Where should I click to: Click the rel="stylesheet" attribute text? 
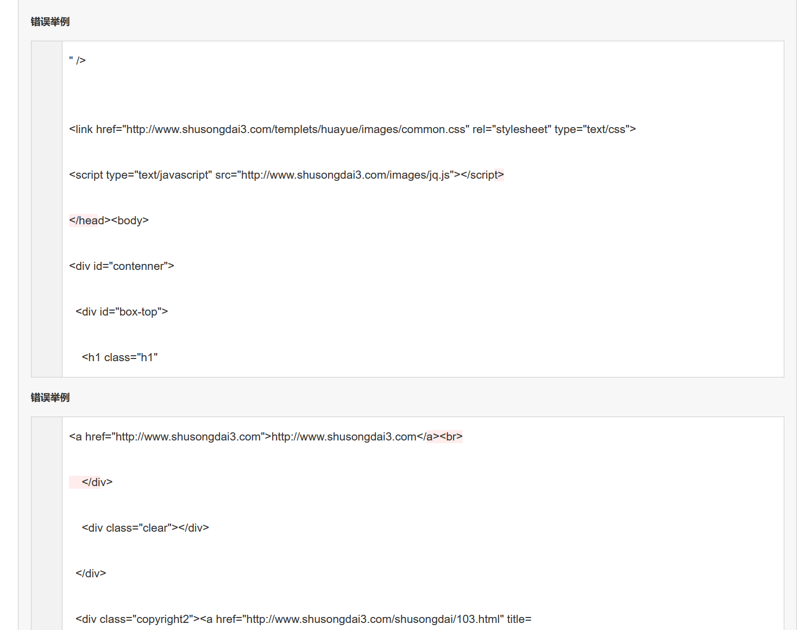pos(510,129)
